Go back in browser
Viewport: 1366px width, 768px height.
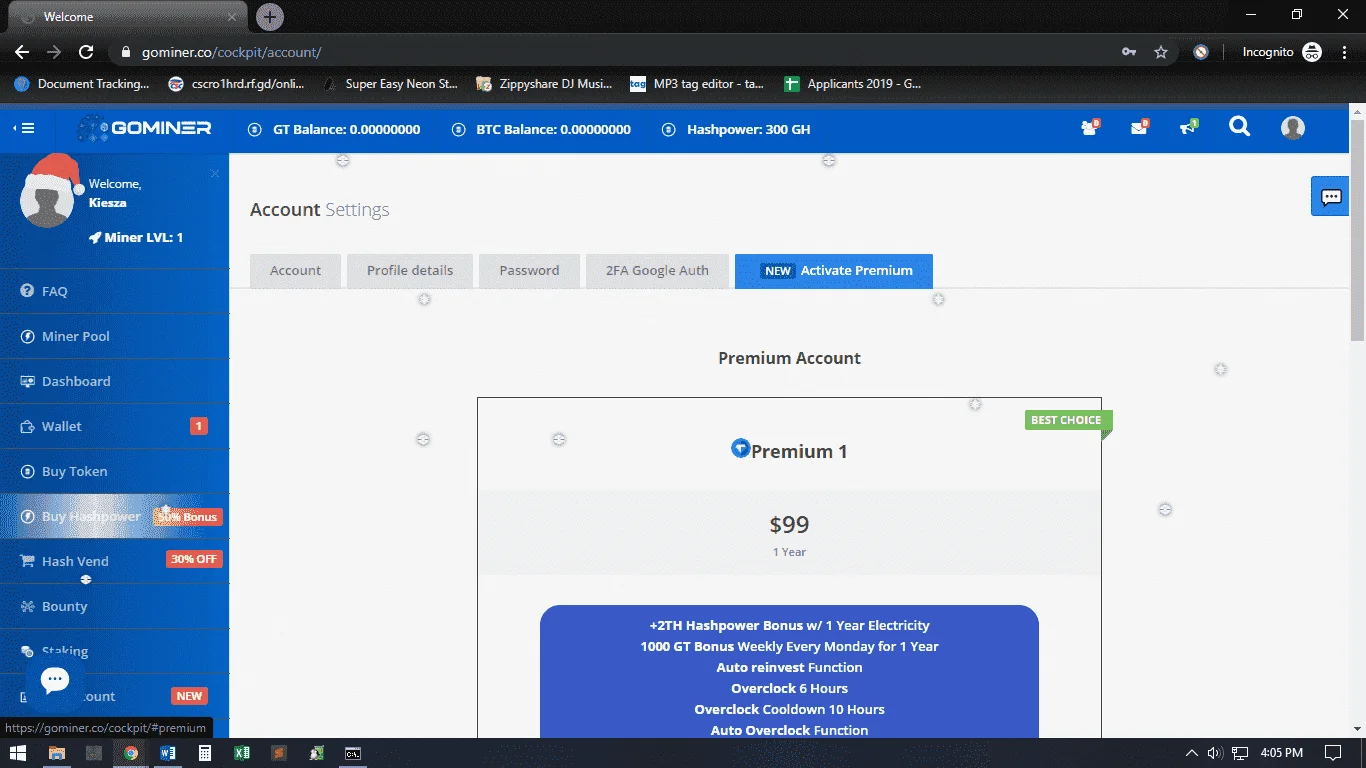(22, 52)
